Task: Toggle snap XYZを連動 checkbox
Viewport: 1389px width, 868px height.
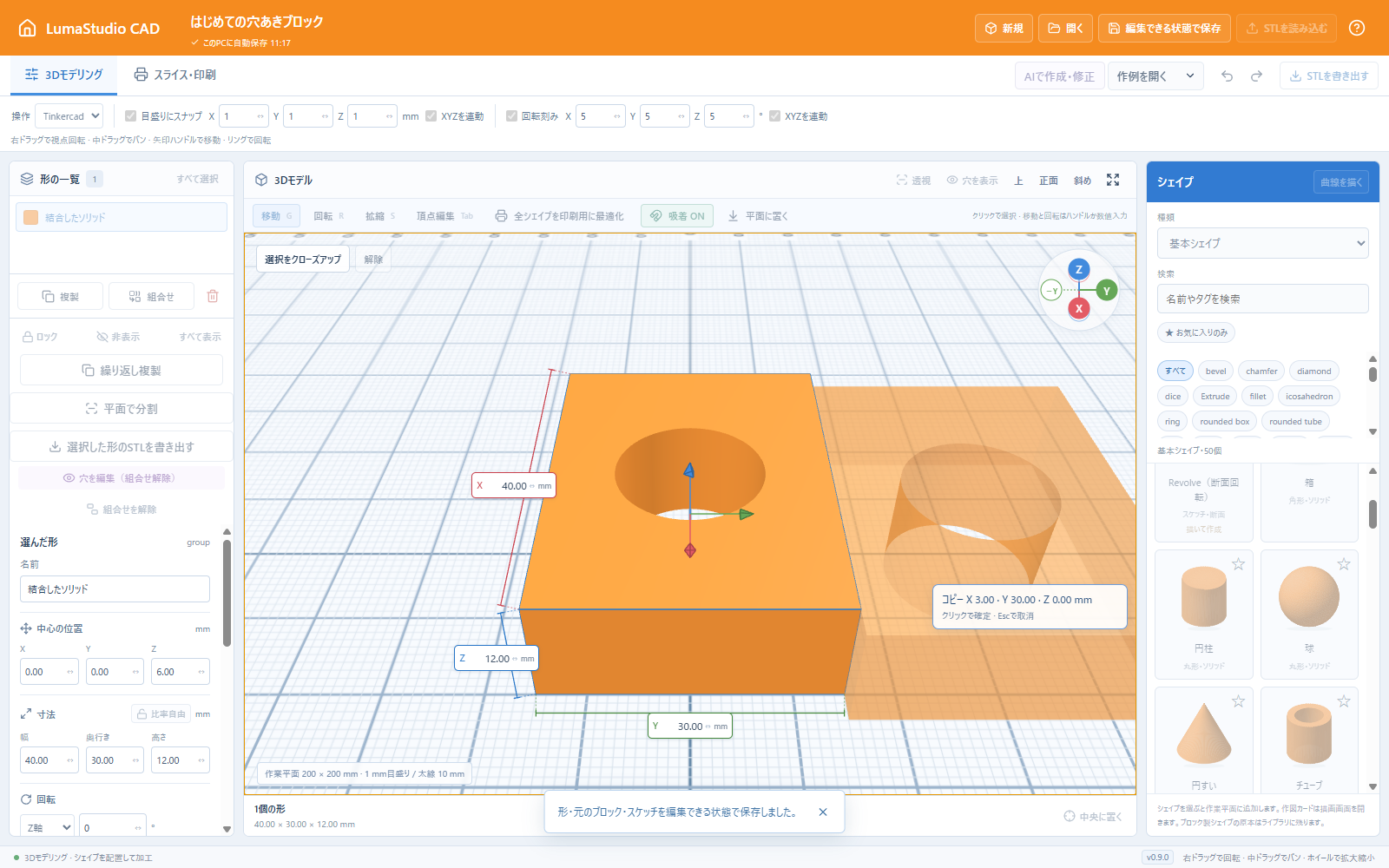Action: click(431, 115)
